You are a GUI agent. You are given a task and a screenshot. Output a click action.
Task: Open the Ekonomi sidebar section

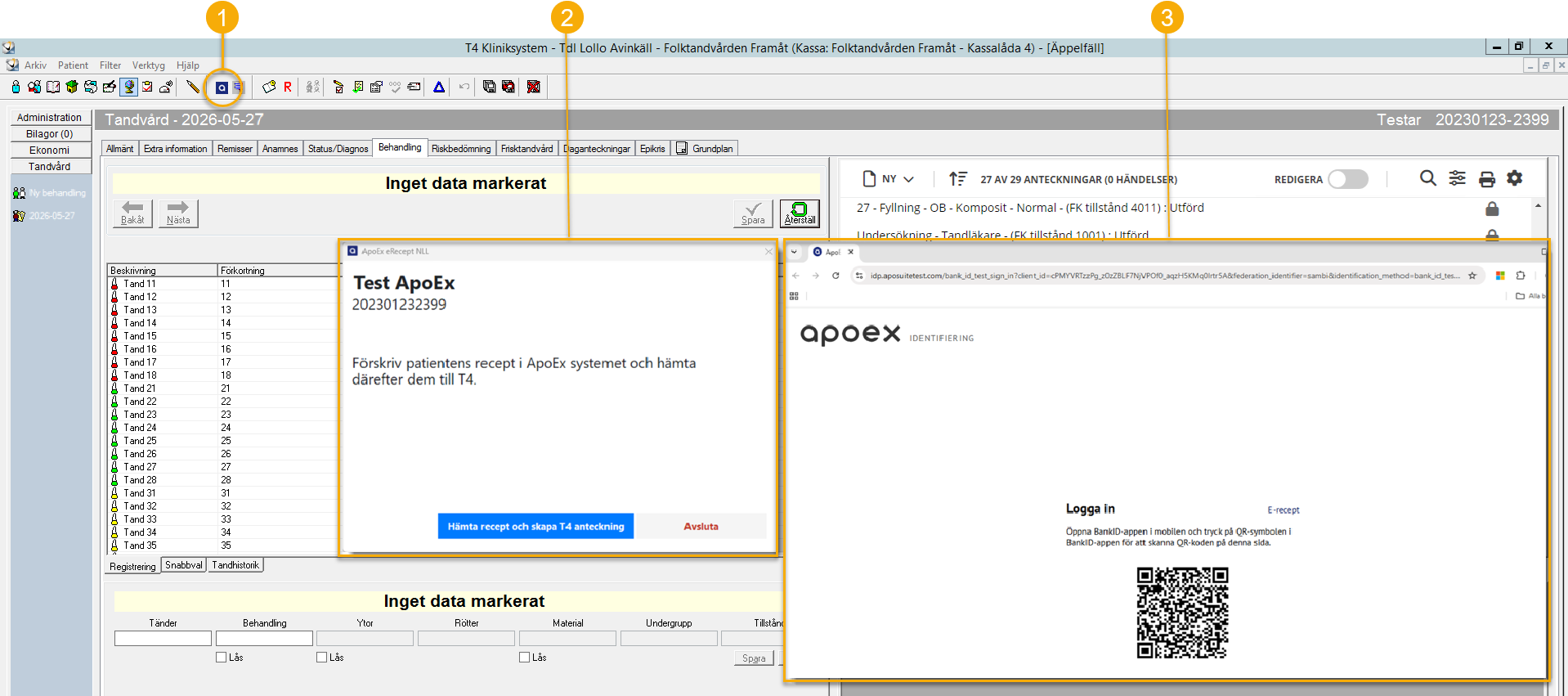tap(49, 150)
